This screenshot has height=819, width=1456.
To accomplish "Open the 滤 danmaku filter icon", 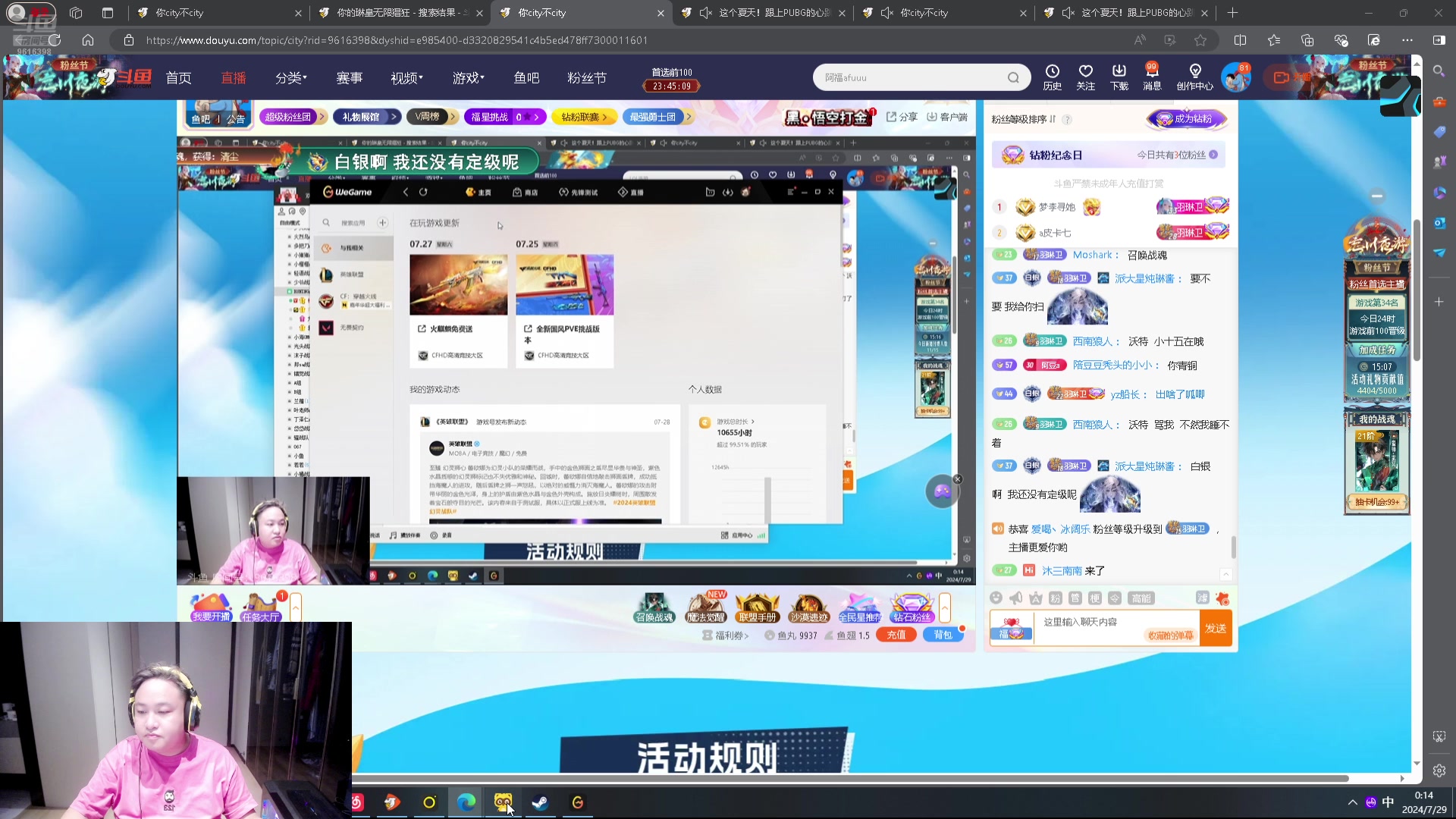I will point(1203,598).
